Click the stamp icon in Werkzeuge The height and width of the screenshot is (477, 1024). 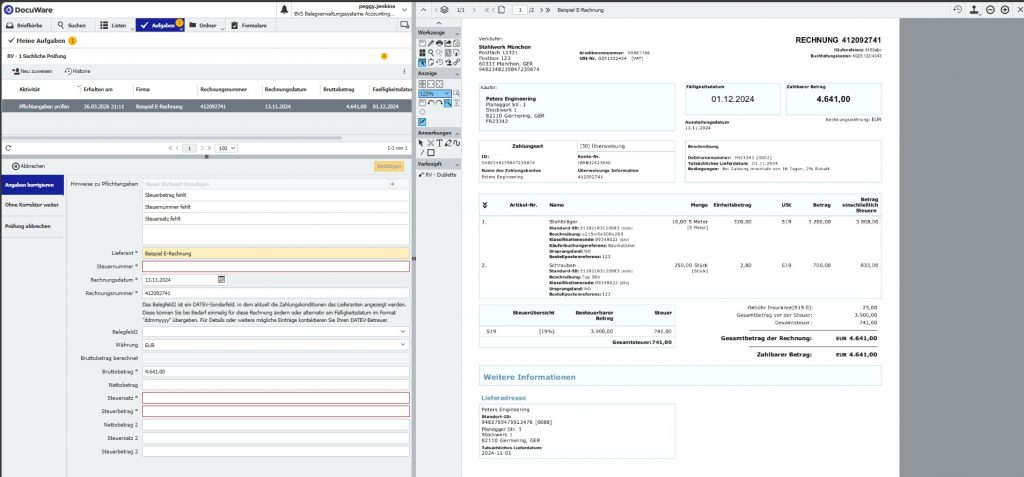(x=447, y=61)
